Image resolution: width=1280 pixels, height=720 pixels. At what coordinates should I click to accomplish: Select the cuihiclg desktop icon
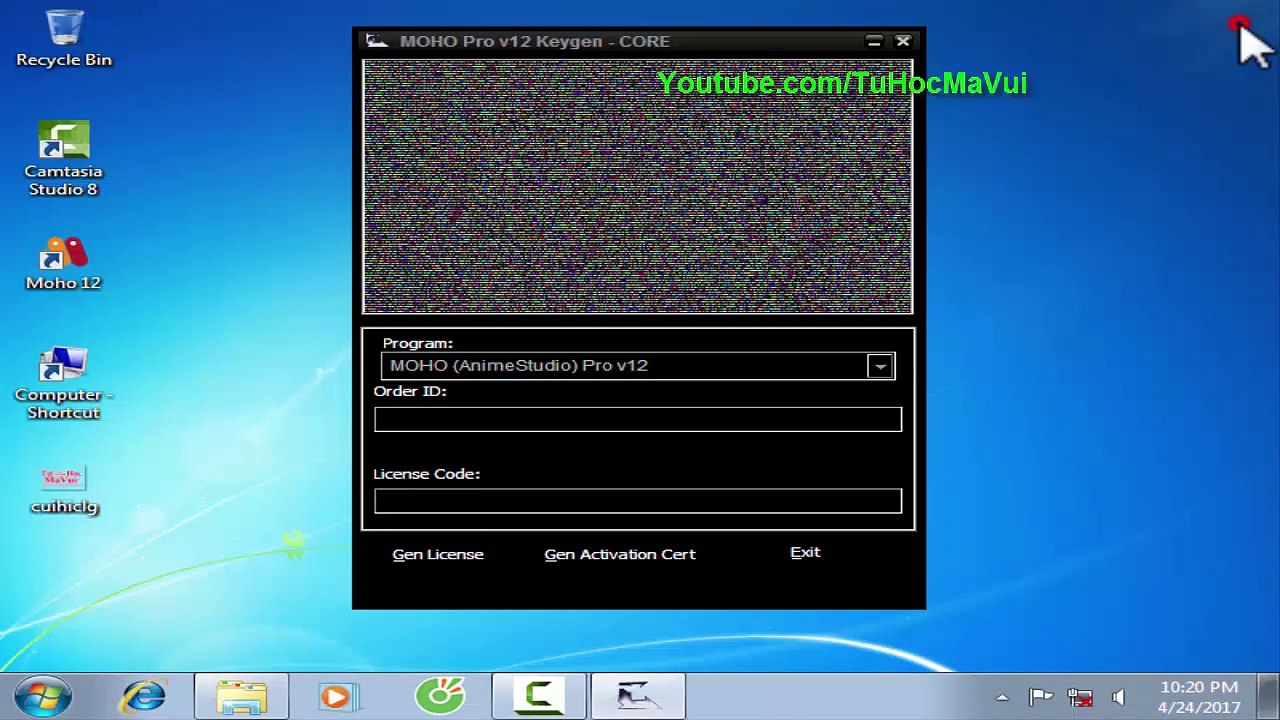(64, 490)
